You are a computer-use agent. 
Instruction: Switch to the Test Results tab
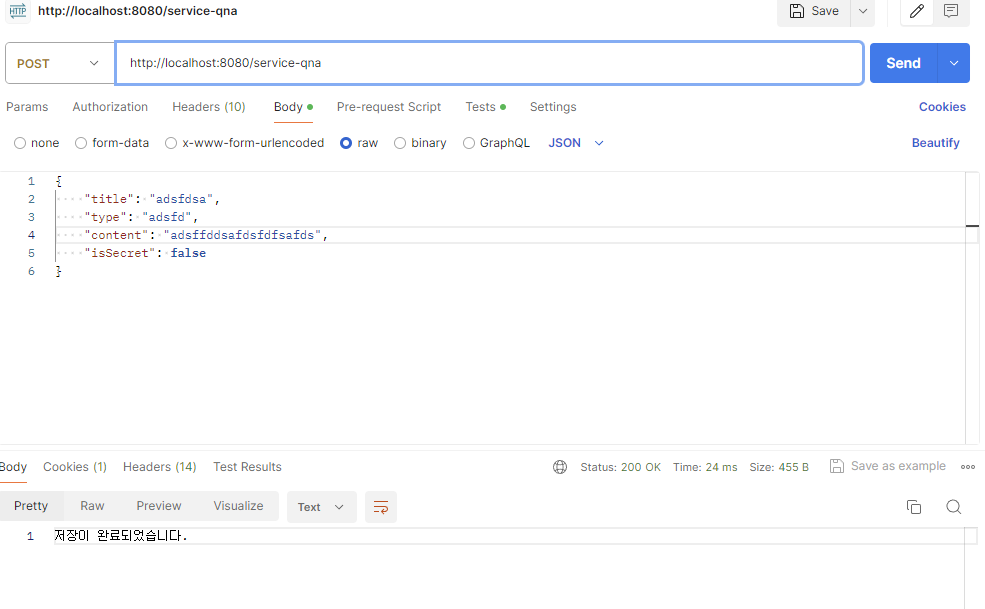coord(247,467)
